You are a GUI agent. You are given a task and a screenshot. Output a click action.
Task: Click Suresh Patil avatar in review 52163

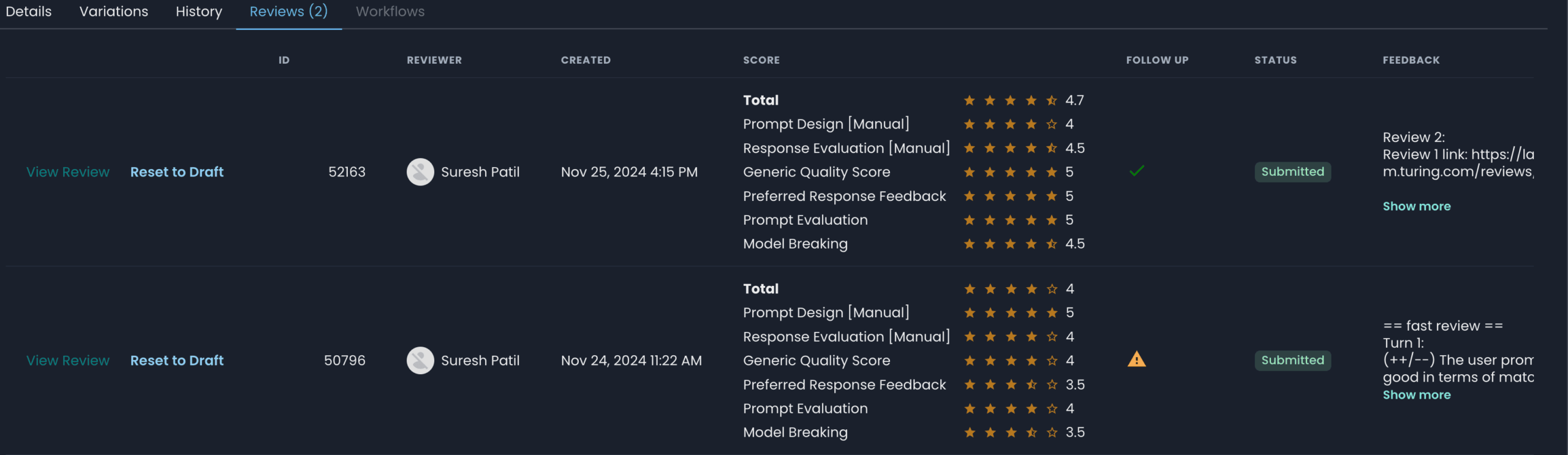(x=420, y=172)
